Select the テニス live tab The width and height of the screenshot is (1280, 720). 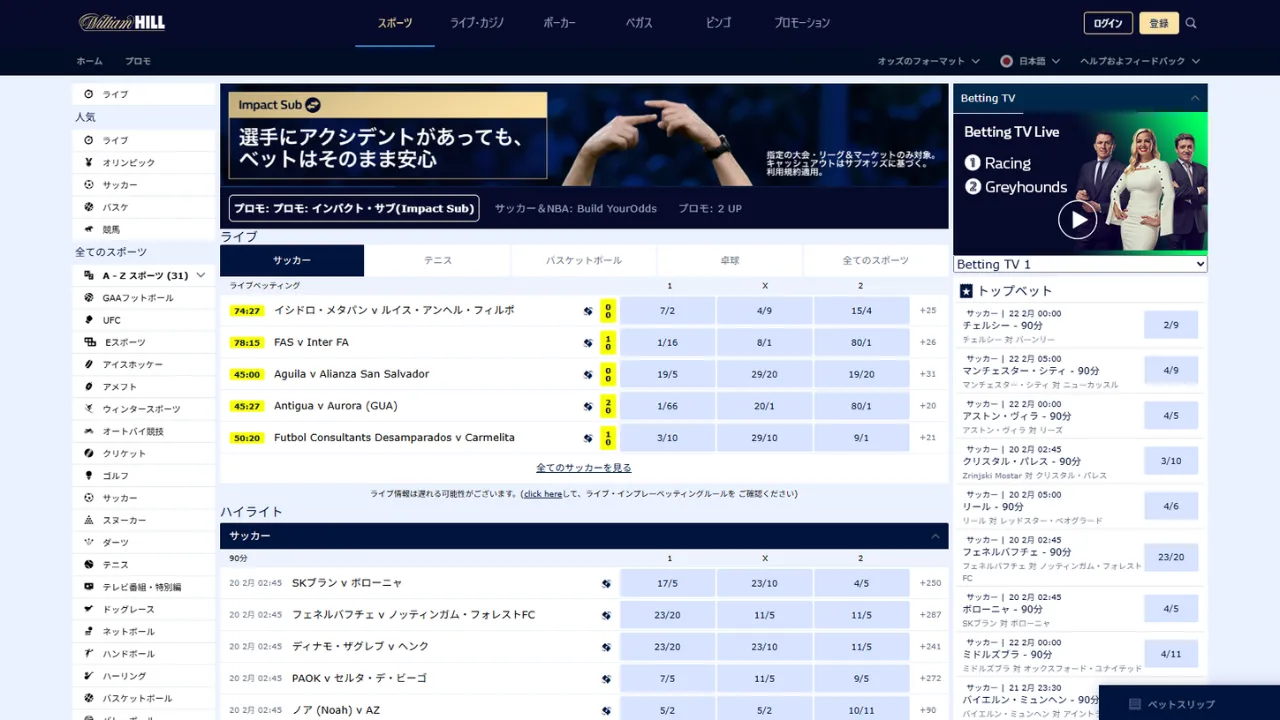pos(438,260)
